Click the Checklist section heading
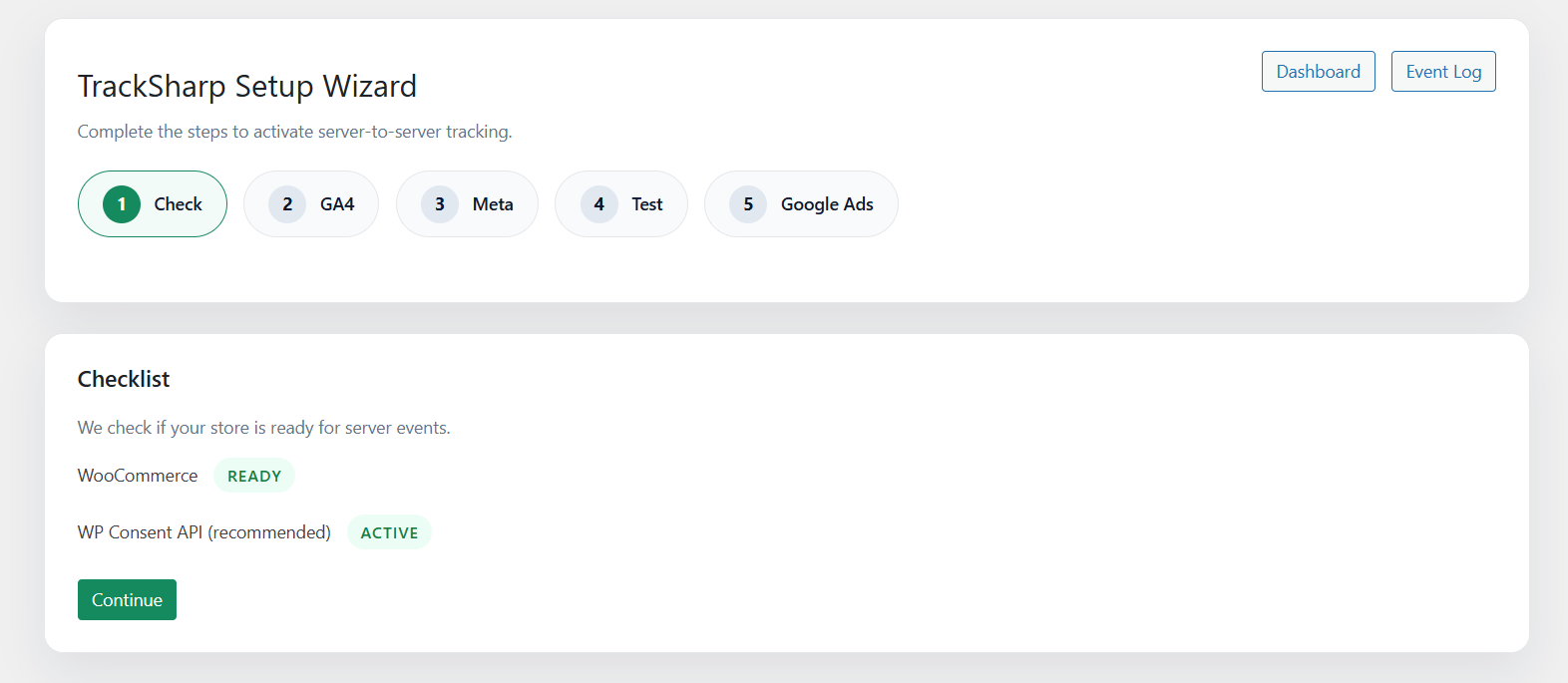Image resolution: width=1568 pixels, height=683 pixels. click(x=124, y=379)
